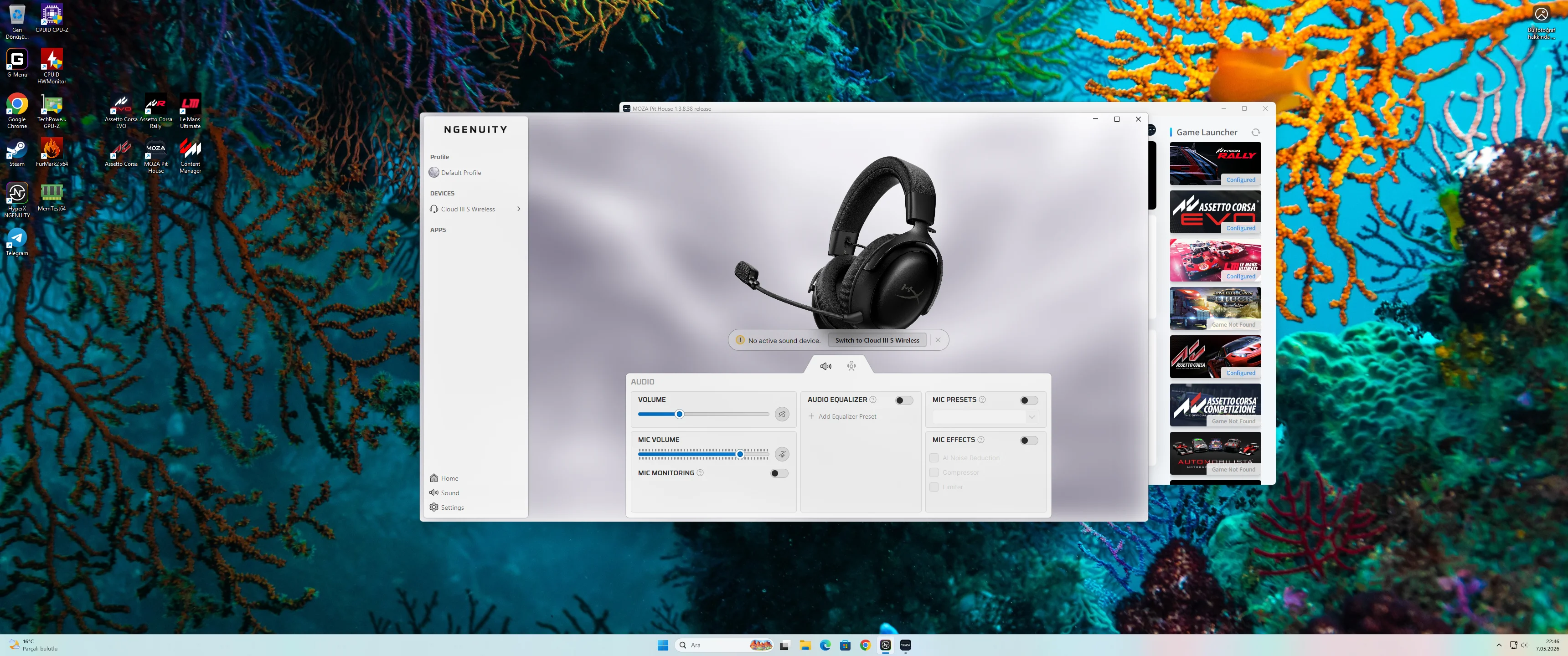This screenshot has height=656, width=1568.
Task: Show help for Mic Effects
Action: (980, 440)
